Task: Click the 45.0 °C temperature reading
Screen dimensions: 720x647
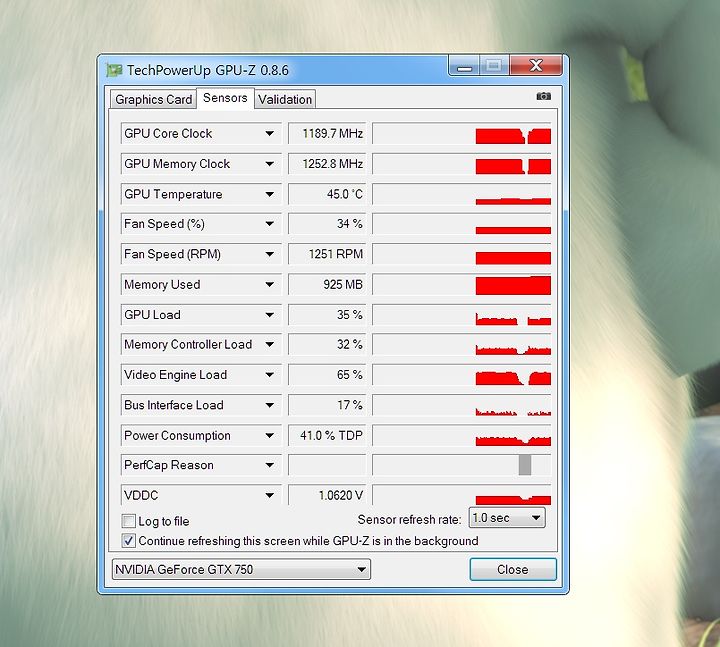Action: [327, 194]
